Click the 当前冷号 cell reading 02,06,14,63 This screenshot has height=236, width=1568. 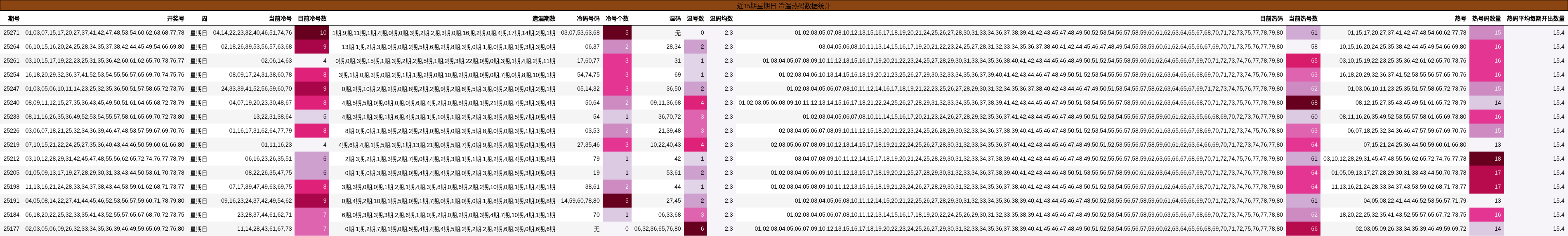[x=276, y=61]
